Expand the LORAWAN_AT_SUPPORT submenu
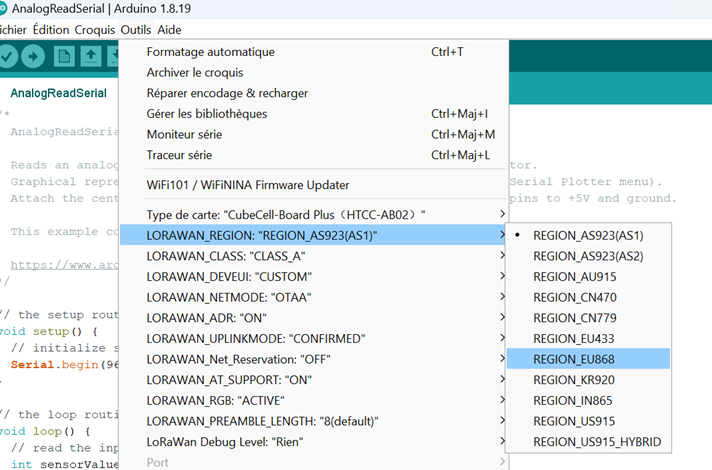Viewport: 712px width, 470px height. pos(313,380)
